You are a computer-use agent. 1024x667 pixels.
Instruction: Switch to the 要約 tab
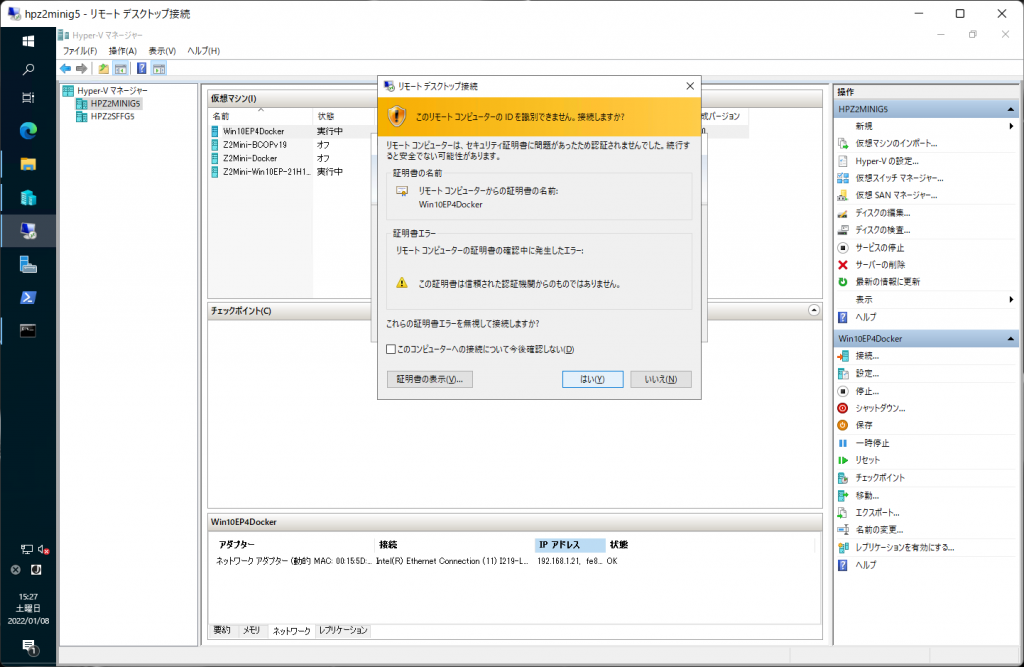pyautogui.click(x=222, y=630)
